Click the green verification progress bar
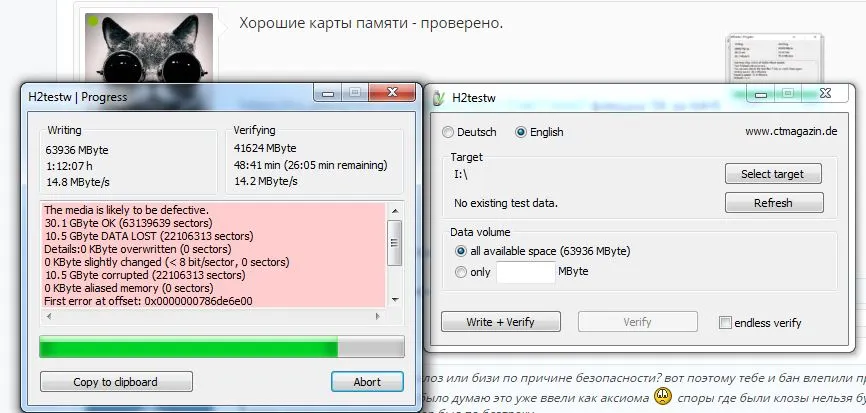Image resolution: width=866 pixels, height=413 pixels. (x=221, y=347)
